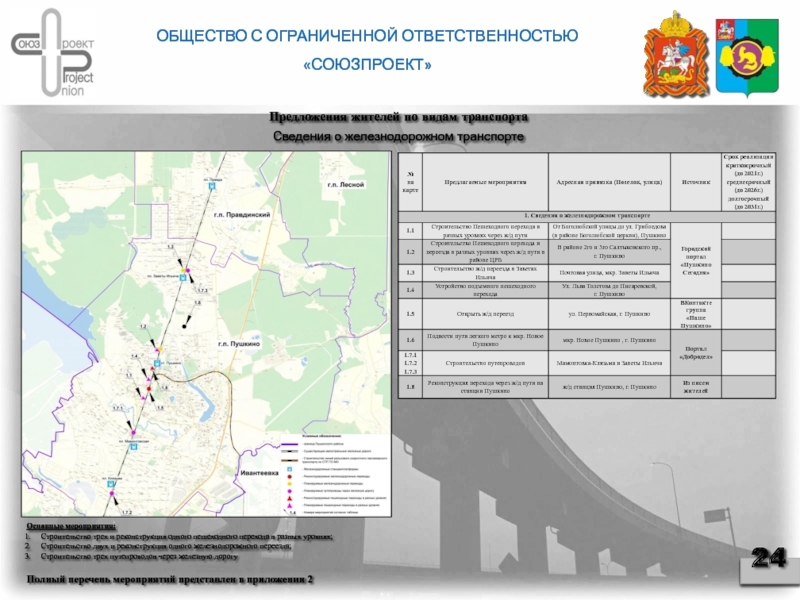The height and width of the screenshot is (600, 800).
Task: Click the slide number 24
Action: pyautogui.click(x=768, y=558)
